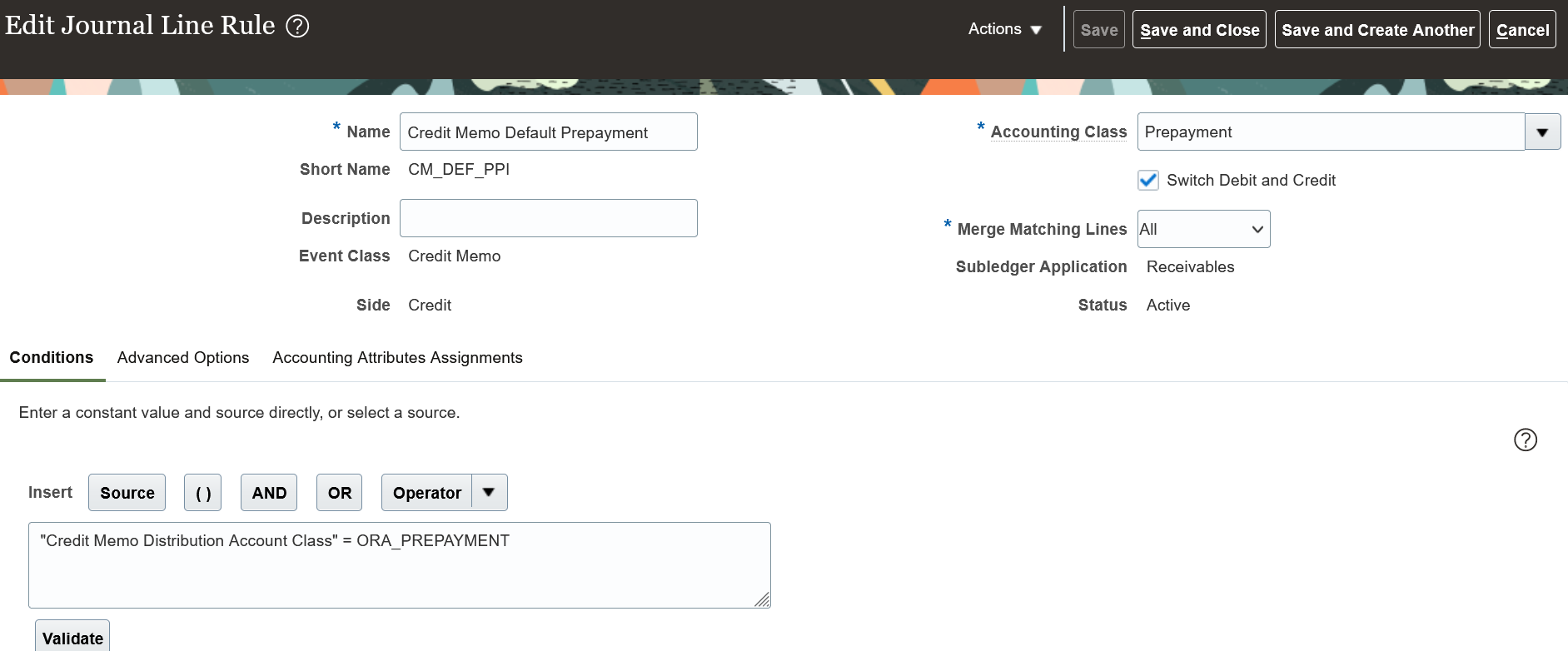Viewport: 1568px width, 651px height.
Task: Click the help icon beside Edit Journal Line Rule
Action: click(x=297, y=27)
